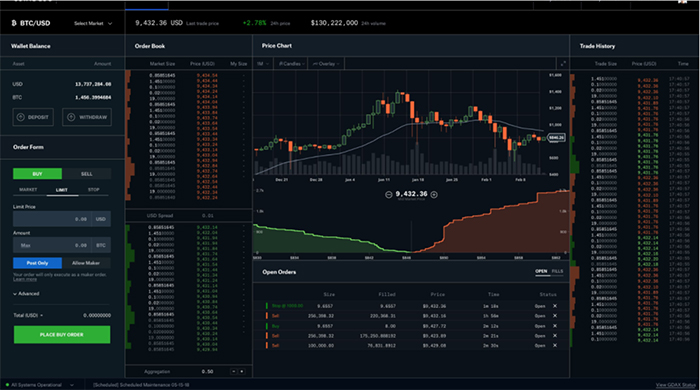Click the +2.78% 24h price change

click(x=254, y=23)
